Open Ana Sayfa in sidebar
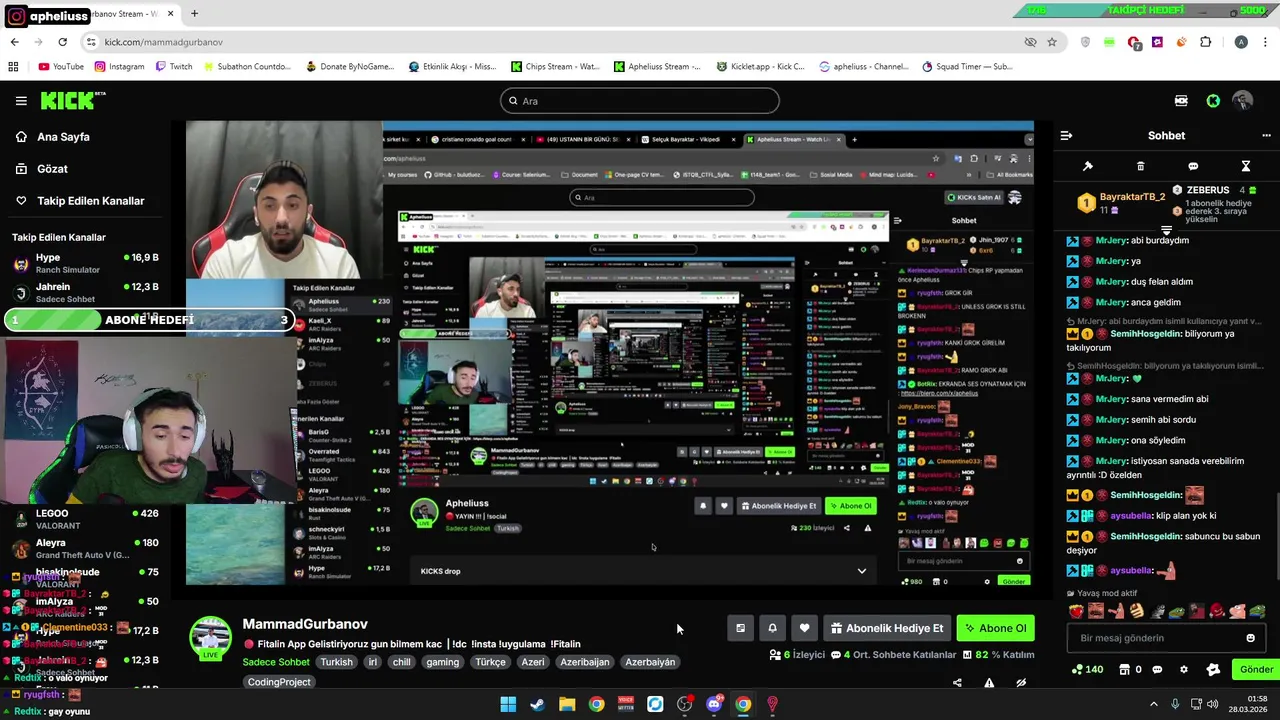 point(63,137)
